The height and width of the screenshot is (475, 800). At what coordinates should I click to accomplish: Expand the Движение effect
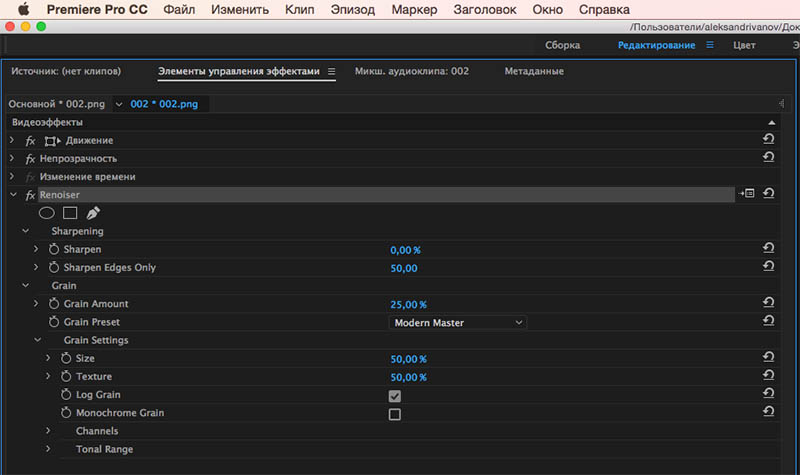pyautogui.click(x=12, y=140)
